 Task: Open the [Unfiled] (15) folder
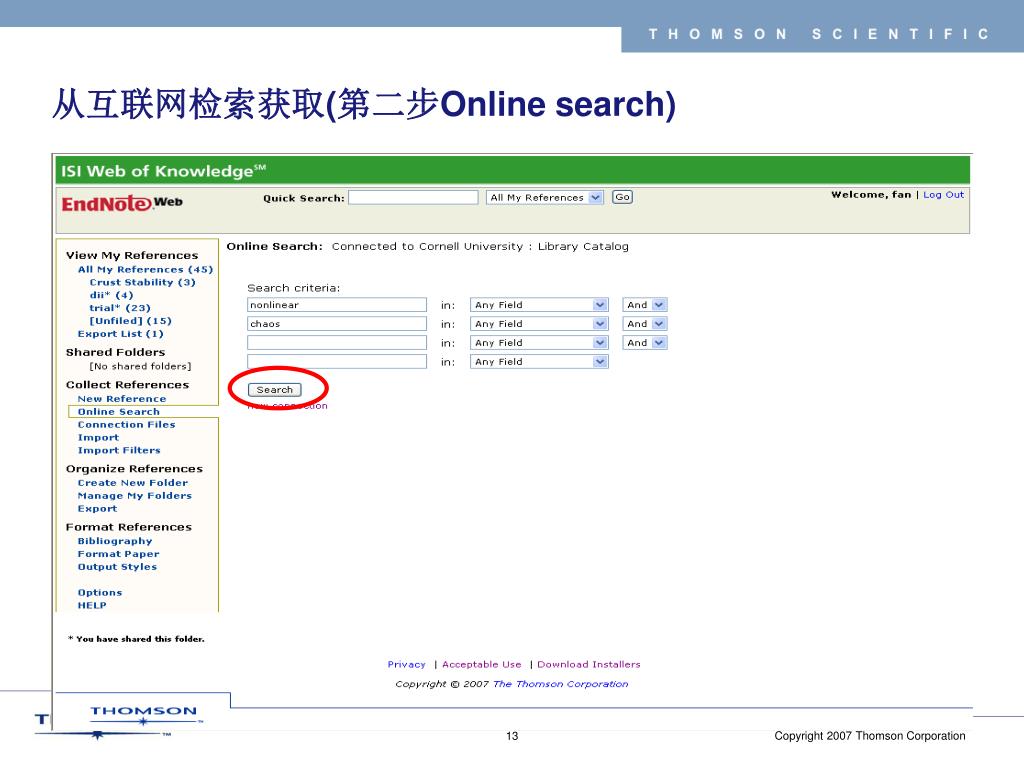(130, 321)
